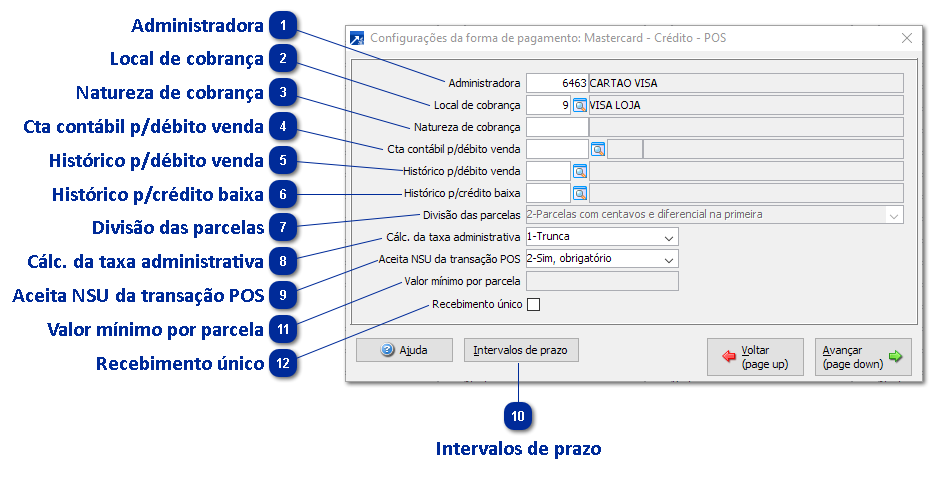Image resolution: width=936 pixels, height=477 pixels.
Task: Click the application icon in the title bar
Action: click(357, 39)
